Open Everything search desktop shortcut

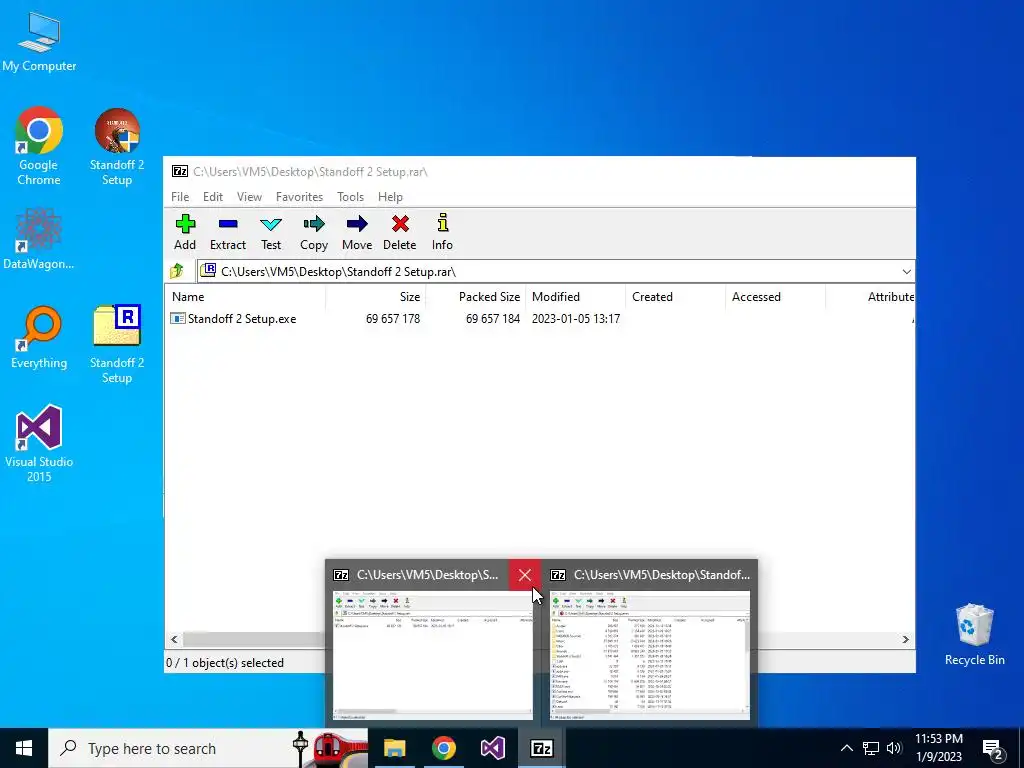coord(39,338)
